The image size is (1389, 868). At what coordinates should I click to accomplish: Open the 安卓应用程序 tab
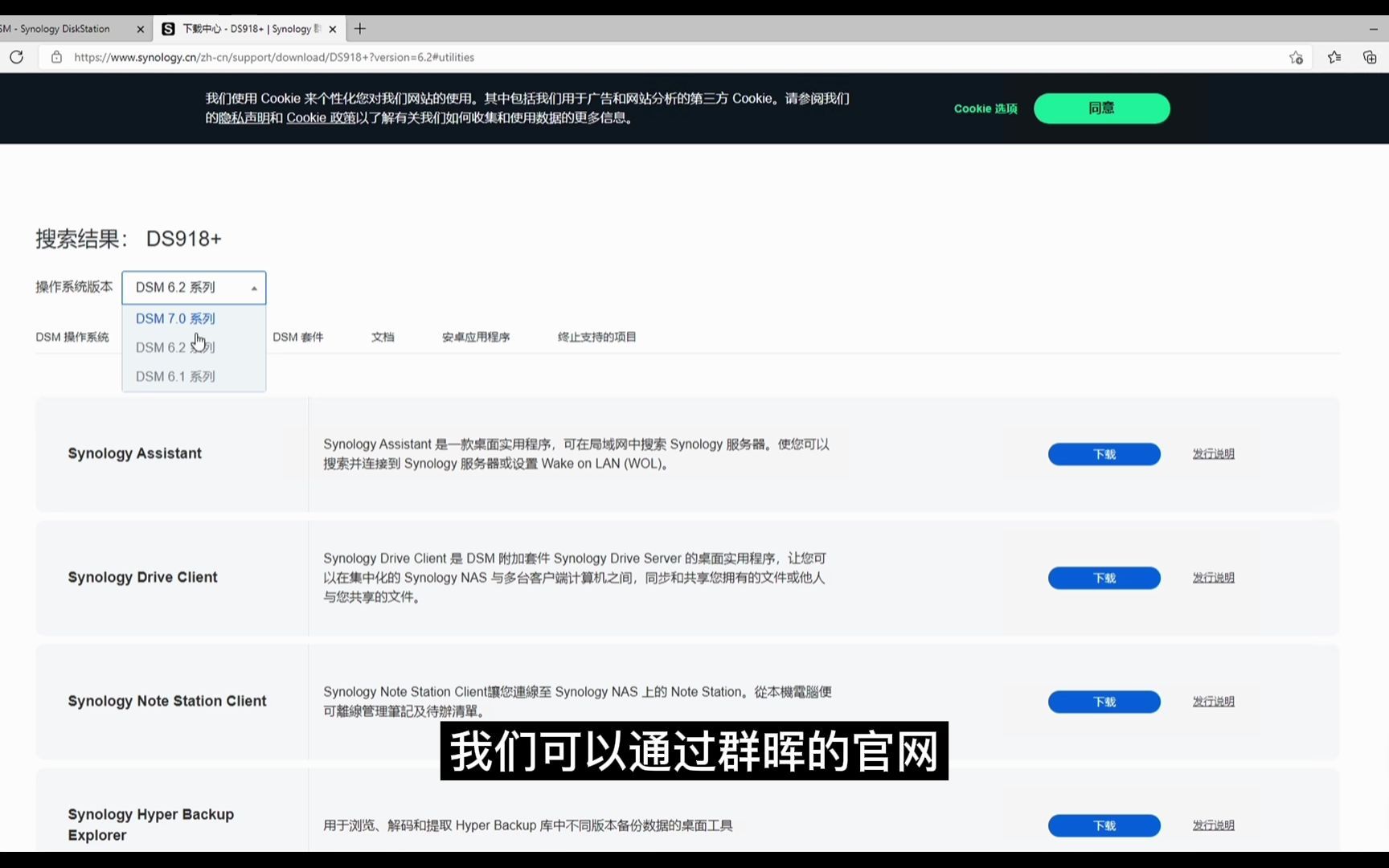(476, 337)
